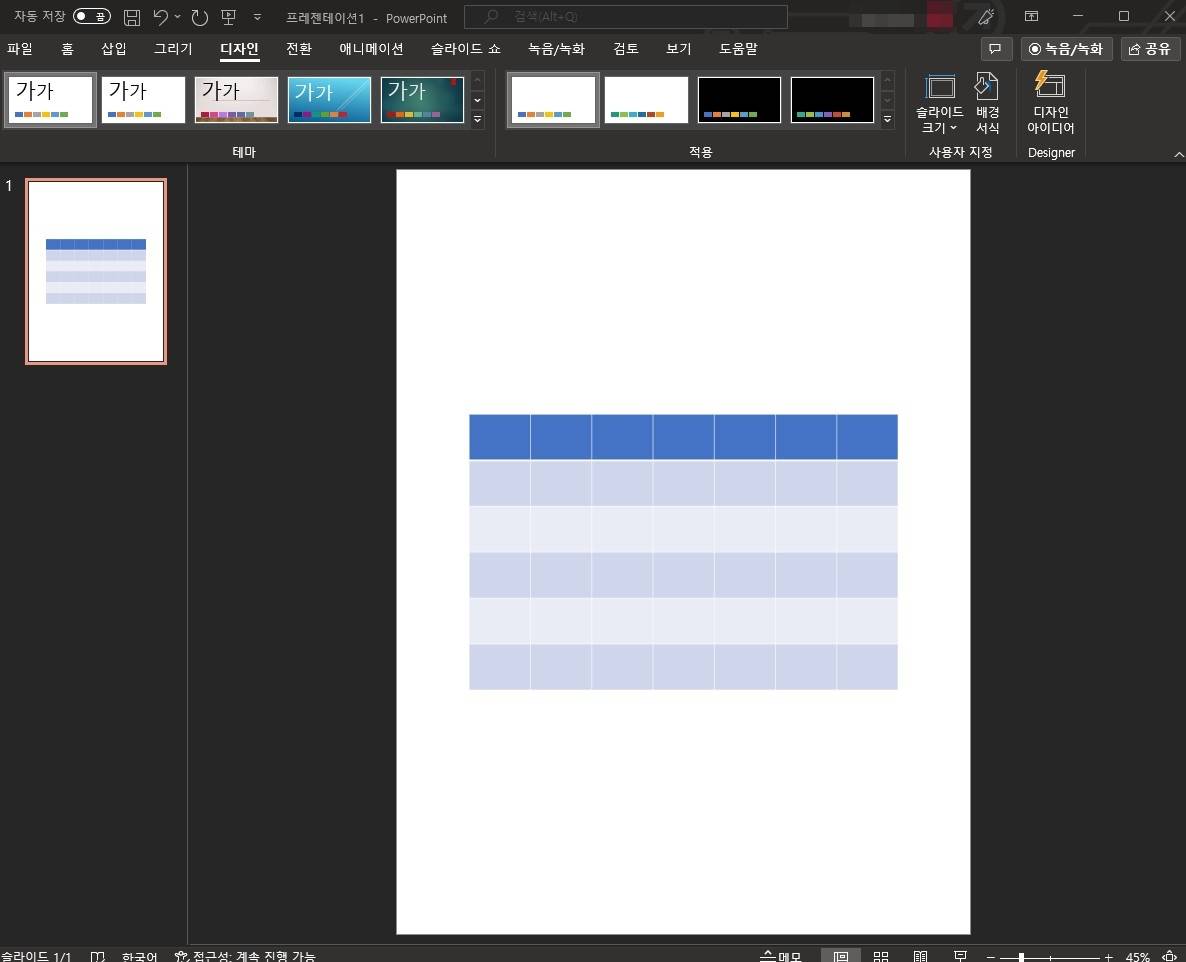Toggle the 메모 notes pane
This screenshot has width=1186, height=962.
[x=781, y=956]
